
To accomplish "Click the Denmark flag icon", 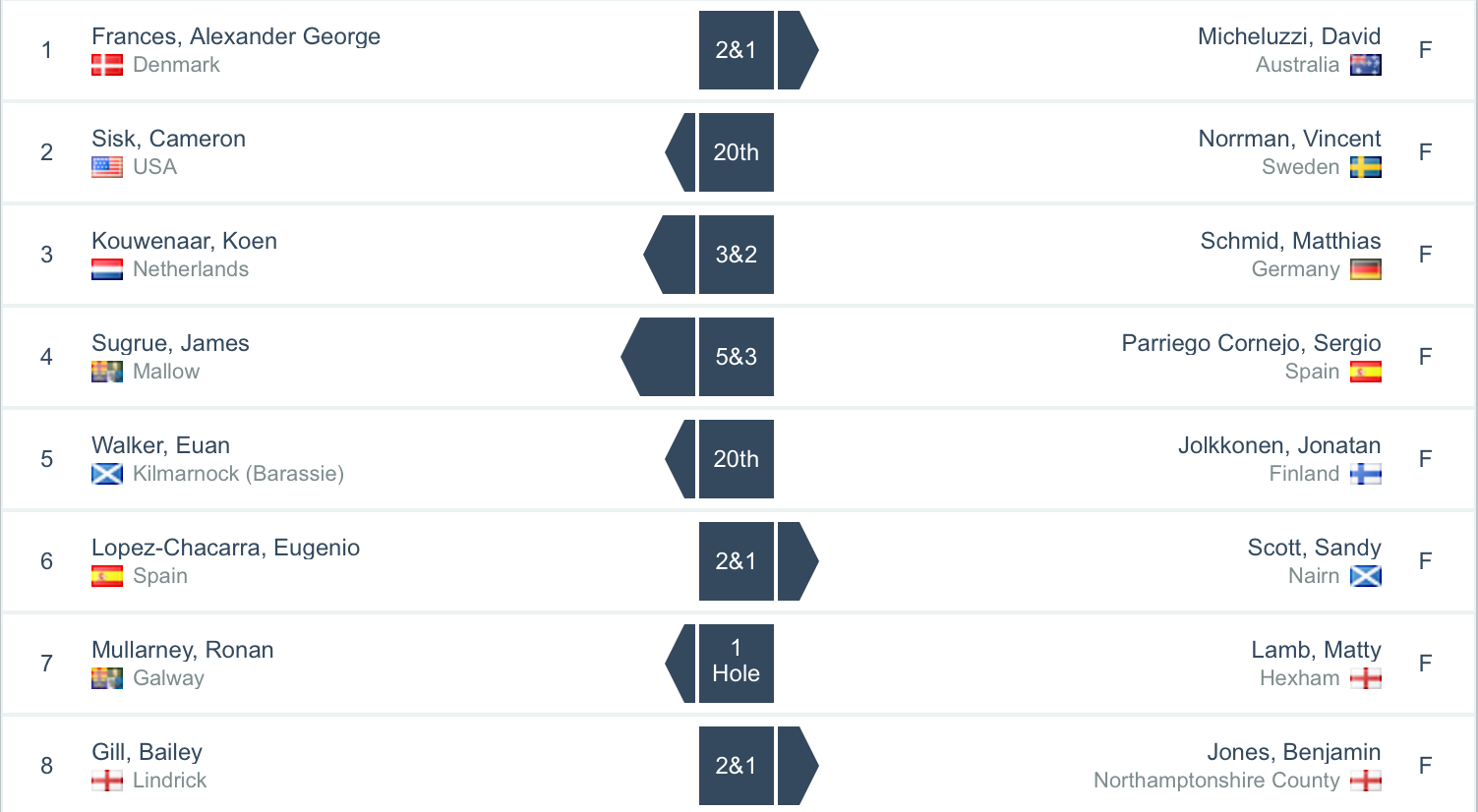I will 107,65.
